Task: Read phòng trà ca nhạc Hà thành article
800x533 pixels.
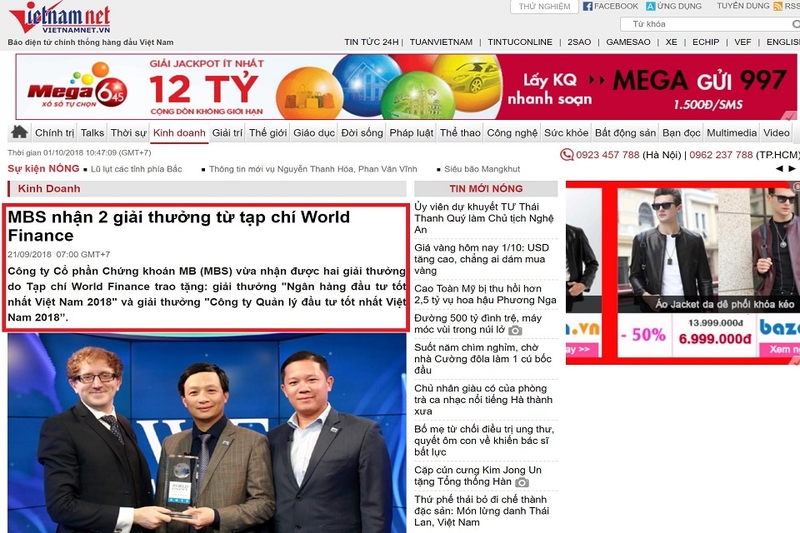Action: pos(483,399)
